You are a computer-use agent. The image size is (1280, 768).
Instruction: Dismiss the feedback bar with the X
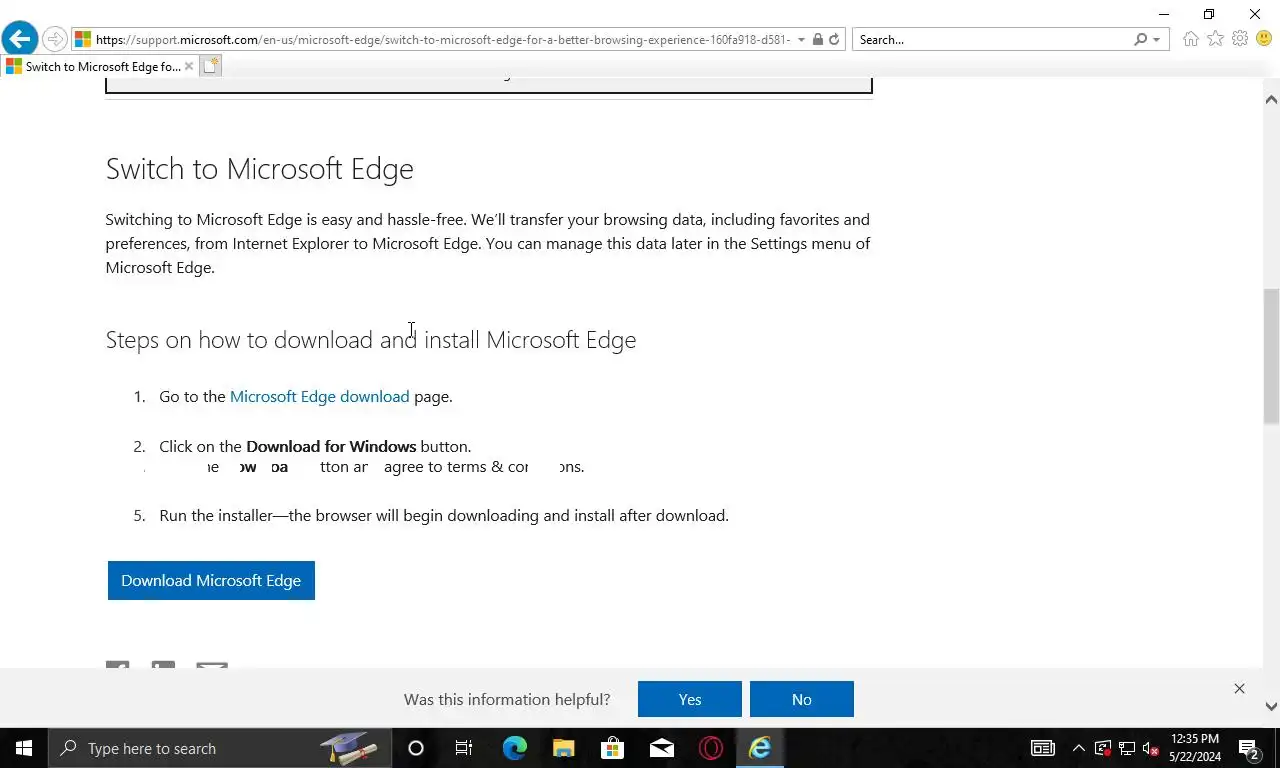1239,688
